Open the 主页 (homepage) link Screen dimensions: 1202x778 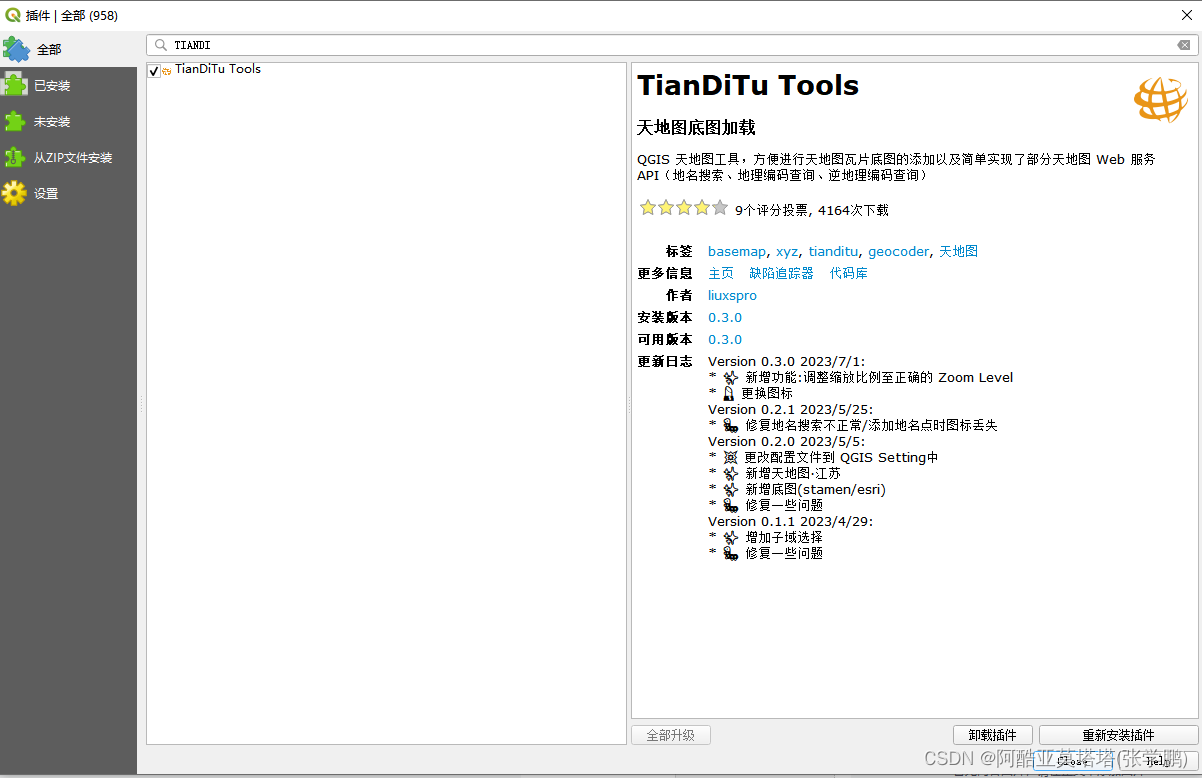click(721, 273)
